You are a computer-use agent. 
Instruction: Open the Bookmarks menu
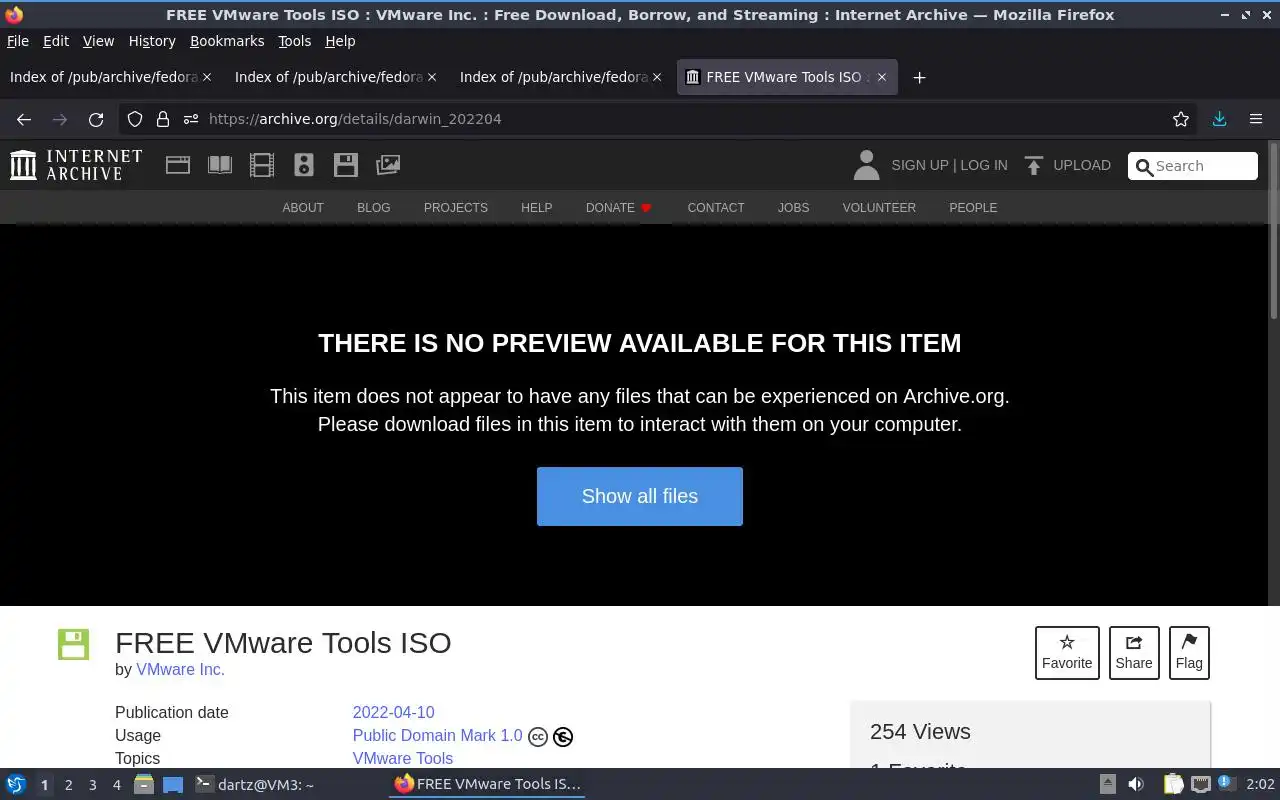227,41
